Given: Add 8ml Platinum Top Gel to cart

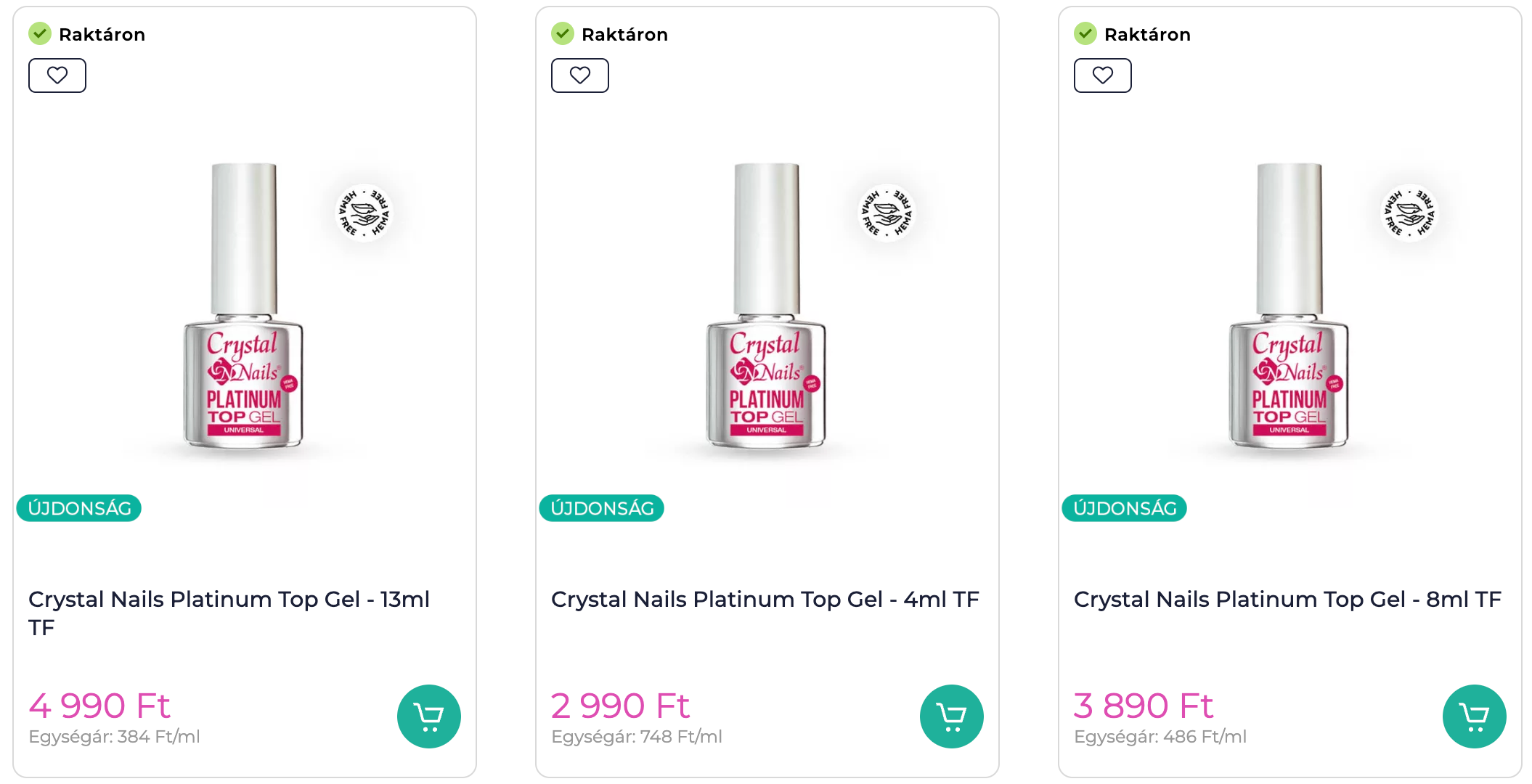Looking at the screenshot, I should click(x=1474, y=716).
